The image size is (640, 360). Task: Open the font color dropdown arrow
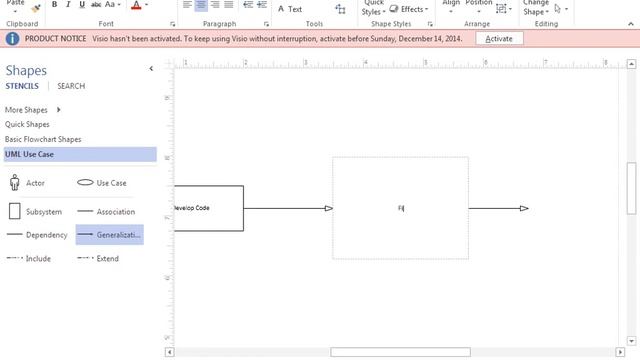coord(147,5)
